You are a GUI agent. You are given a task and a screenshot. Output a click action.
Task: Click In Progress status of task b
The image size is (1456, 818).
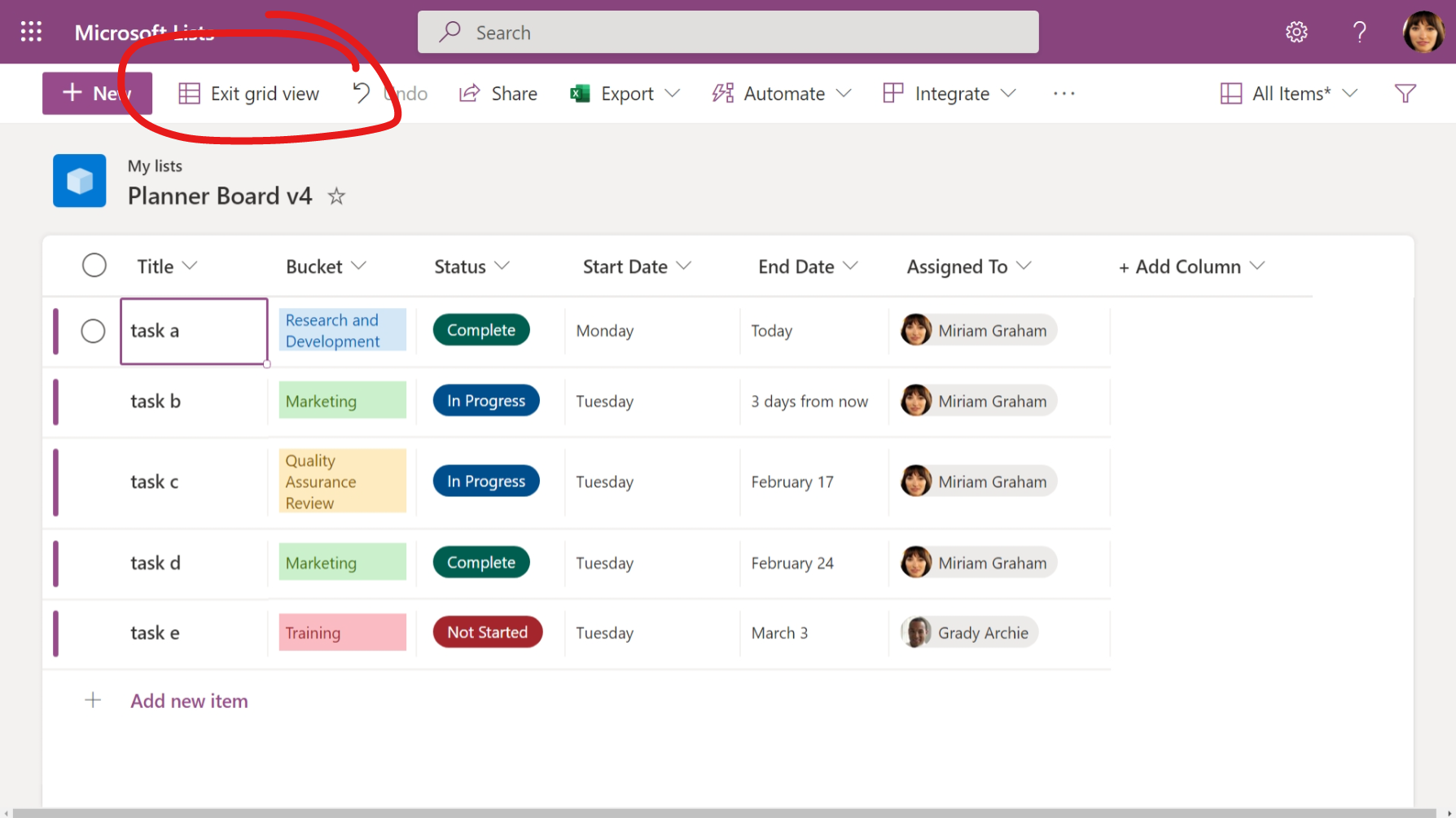[x=486, y=400]
